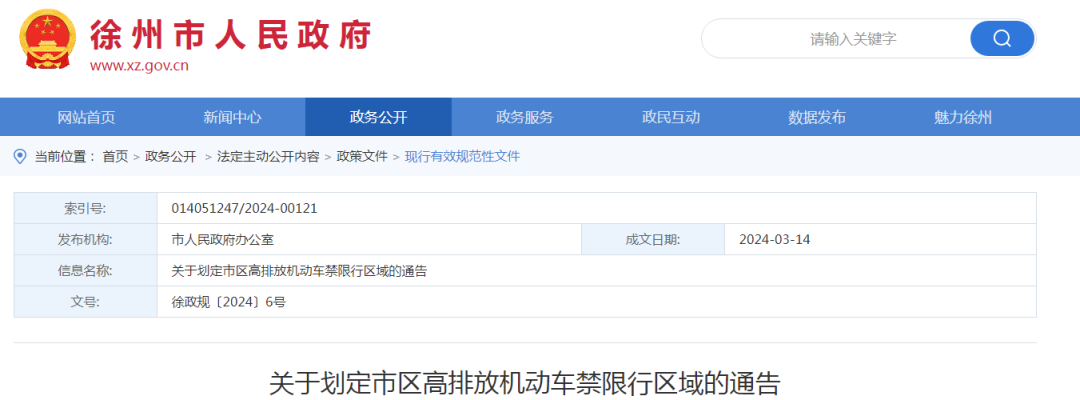Click the 首页 breadcrumb link

point(115,156)
